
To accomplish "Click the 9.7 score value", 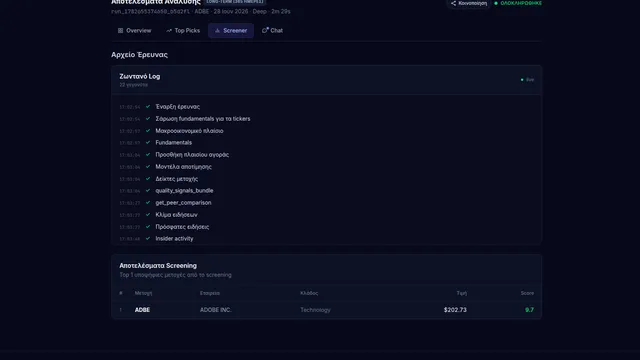I will pyautogui.click(x=529, y=310).
